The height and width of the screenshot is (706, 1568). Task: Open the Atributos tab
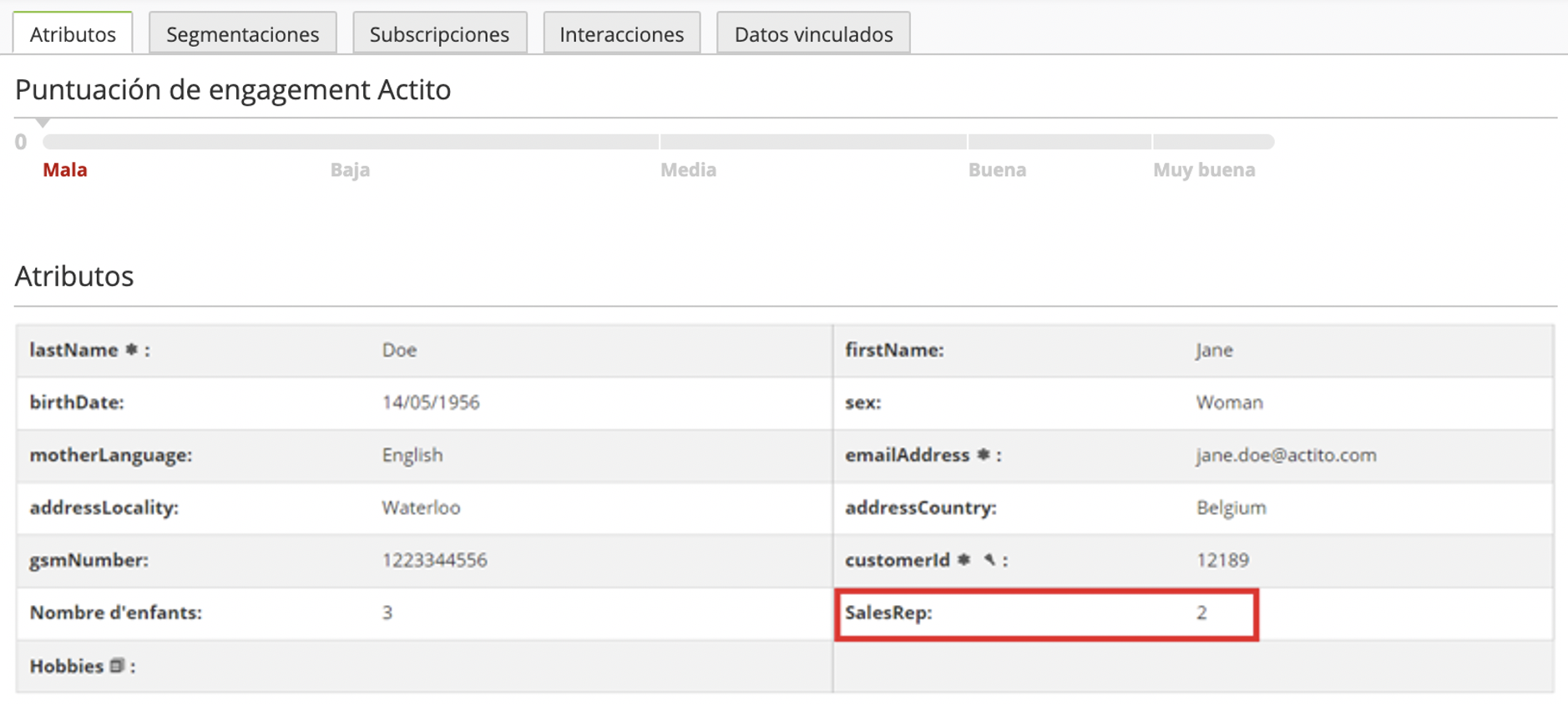[73, 34]
